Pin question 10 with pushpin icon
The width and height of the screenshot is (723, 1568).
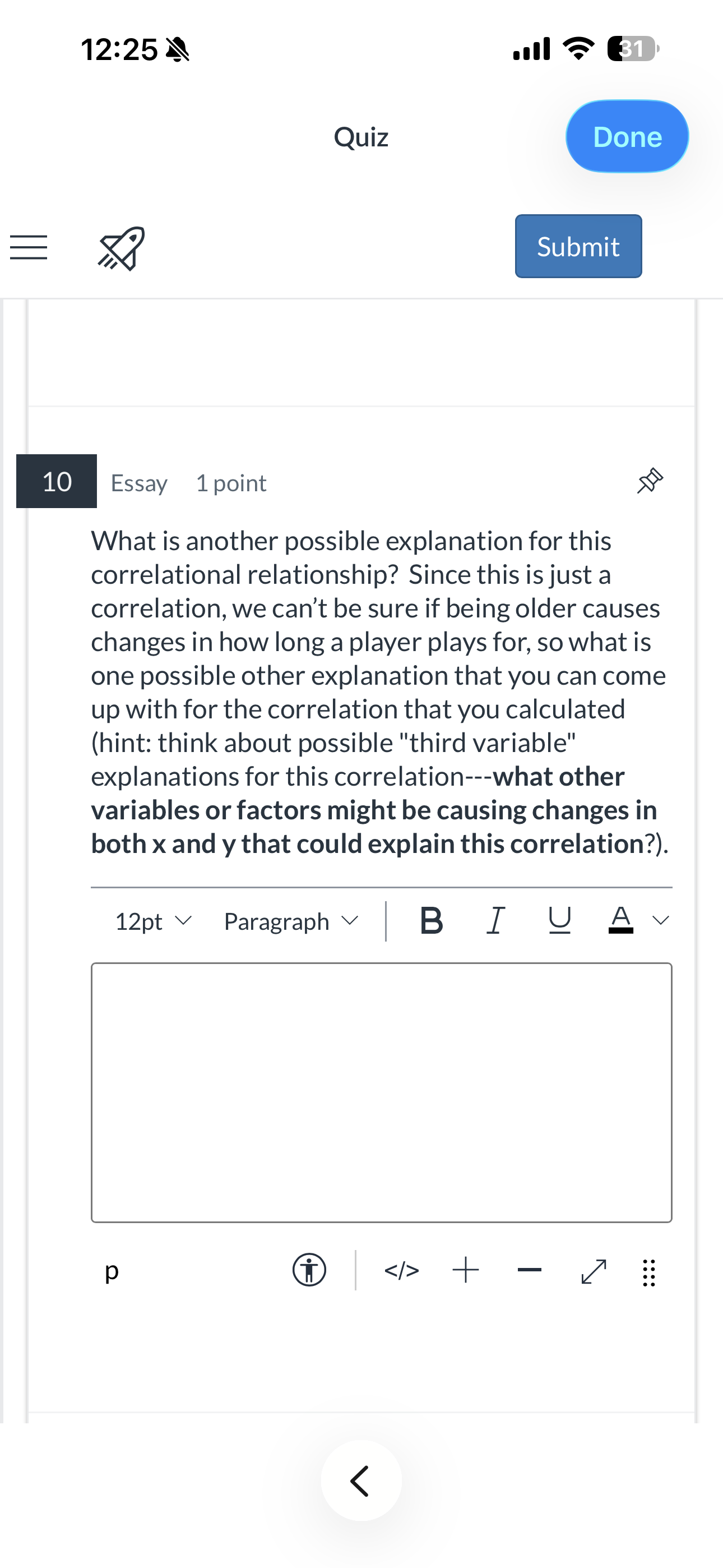click(x=650, y=481)
